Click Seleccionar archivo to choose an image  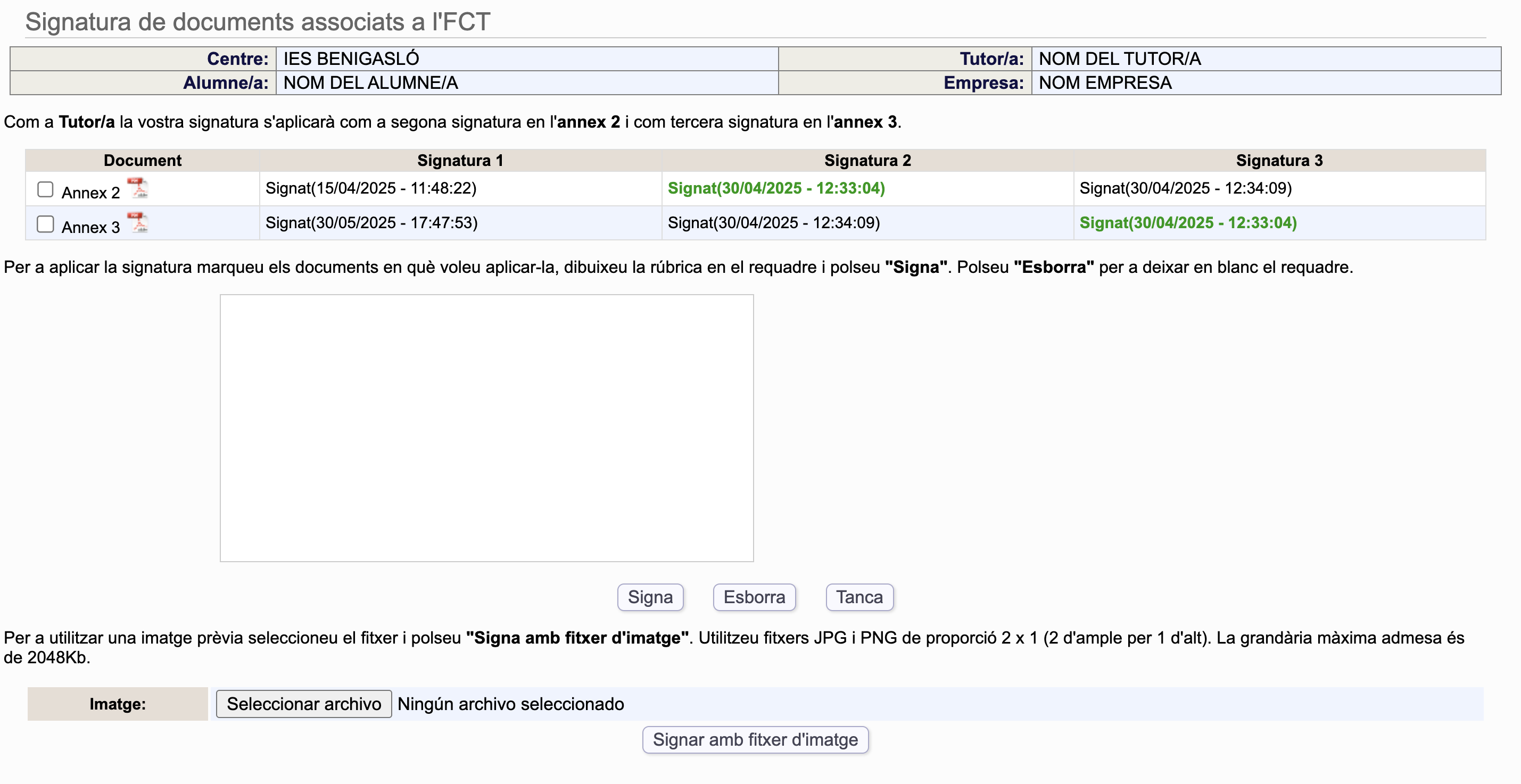tap(303, 704)
